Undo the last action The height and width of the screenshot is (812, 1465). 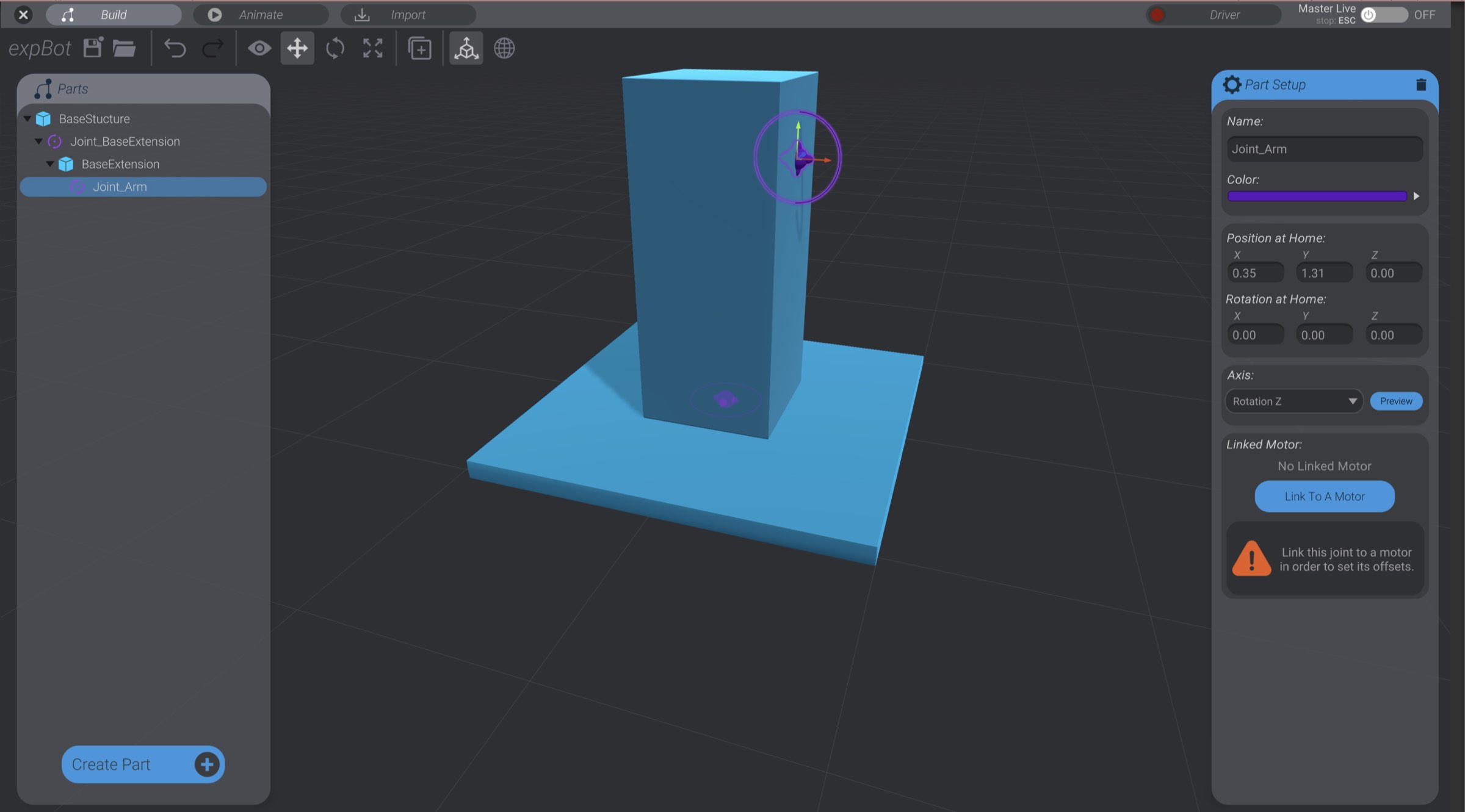click(175, 48)
